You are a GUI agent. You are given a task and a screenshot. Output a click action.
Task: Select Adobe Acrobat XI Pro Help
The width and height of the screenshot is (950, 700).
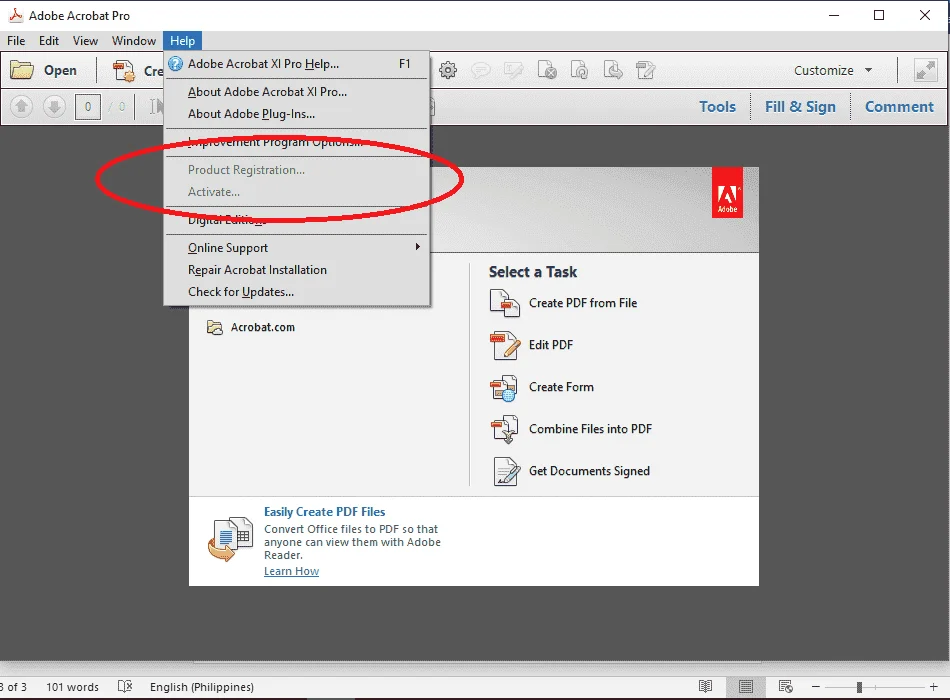(297, 64)
